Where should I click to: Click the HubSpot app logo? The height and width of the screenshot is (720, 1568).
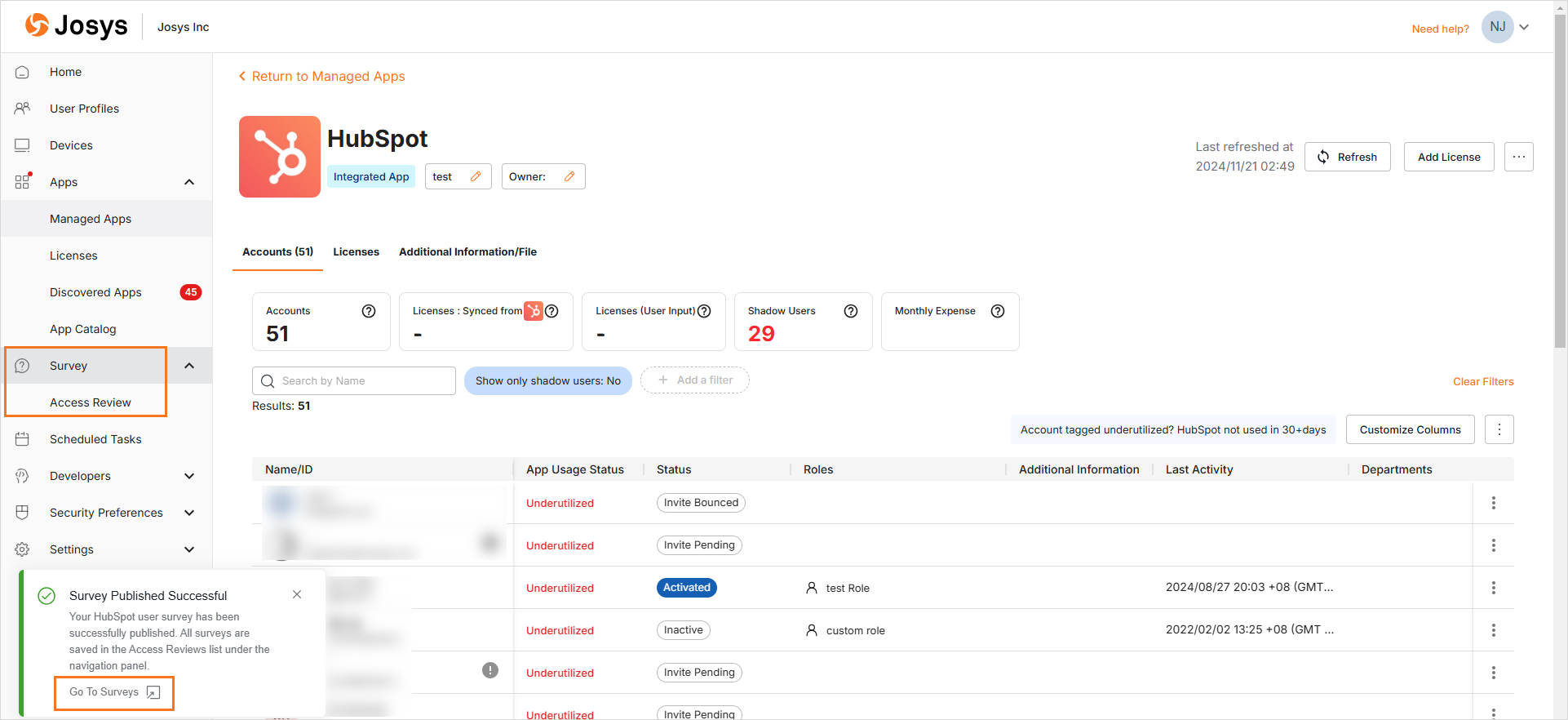[280, 157]
